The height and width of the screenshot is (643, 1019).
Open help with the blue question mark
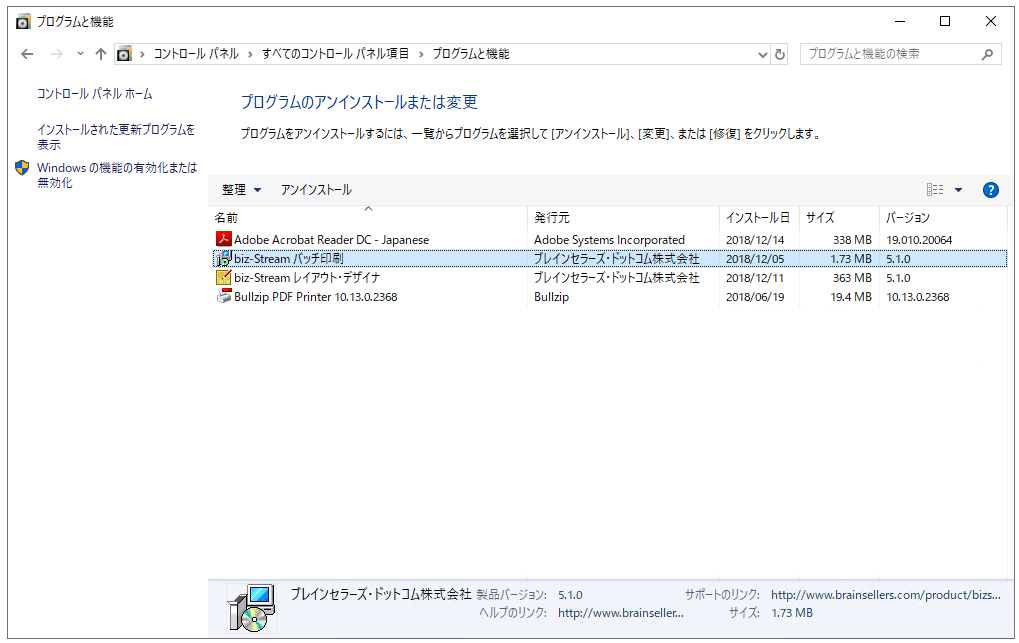coord(990,190)
